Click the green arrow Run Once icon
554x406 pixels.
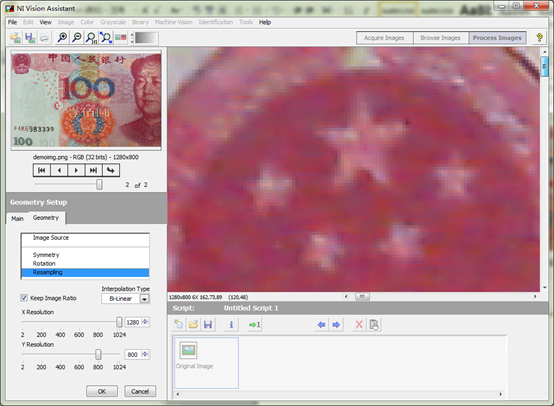pos(254,324)
